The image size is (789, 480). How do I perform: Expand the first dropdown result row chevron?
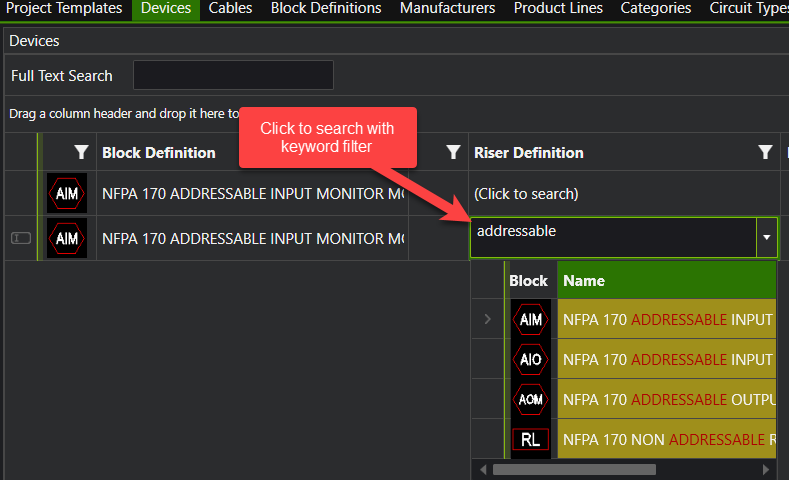point(488,319)
